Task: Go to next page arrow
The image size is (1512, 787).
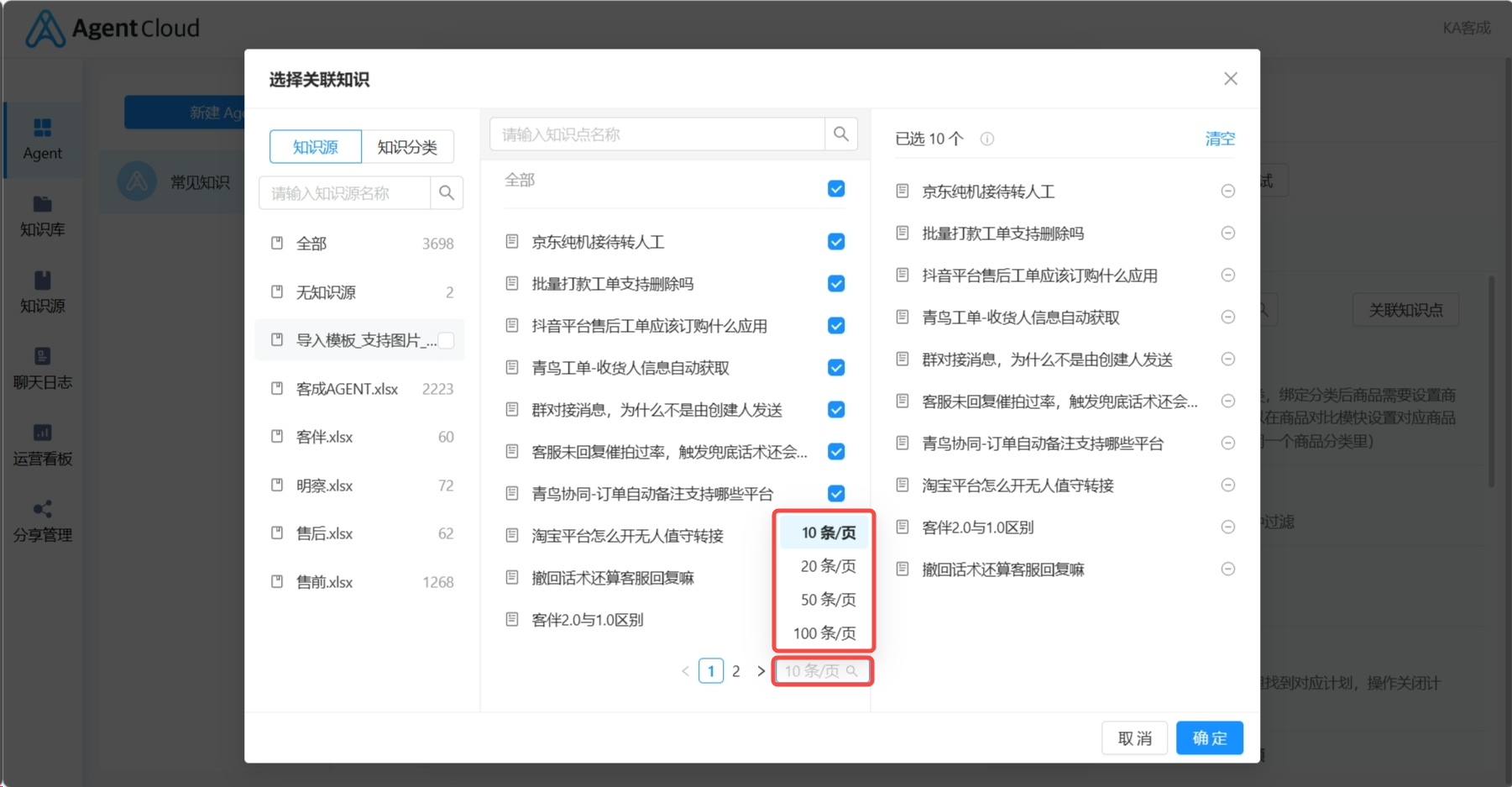Action: [x=761, y=671]
